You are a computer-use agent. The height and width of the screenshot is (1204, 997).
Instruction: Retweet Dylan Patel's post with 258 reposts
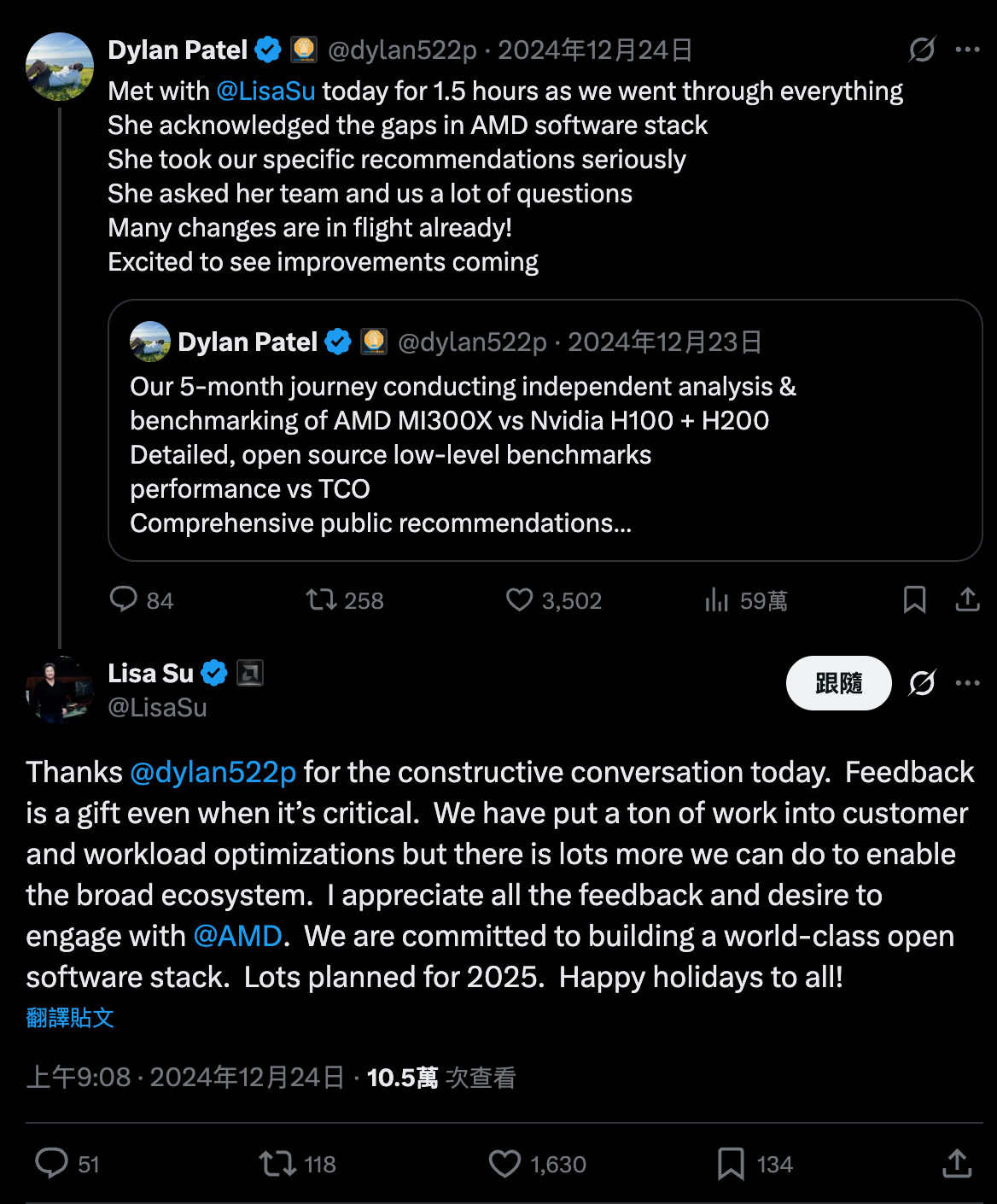click(322, 599)
